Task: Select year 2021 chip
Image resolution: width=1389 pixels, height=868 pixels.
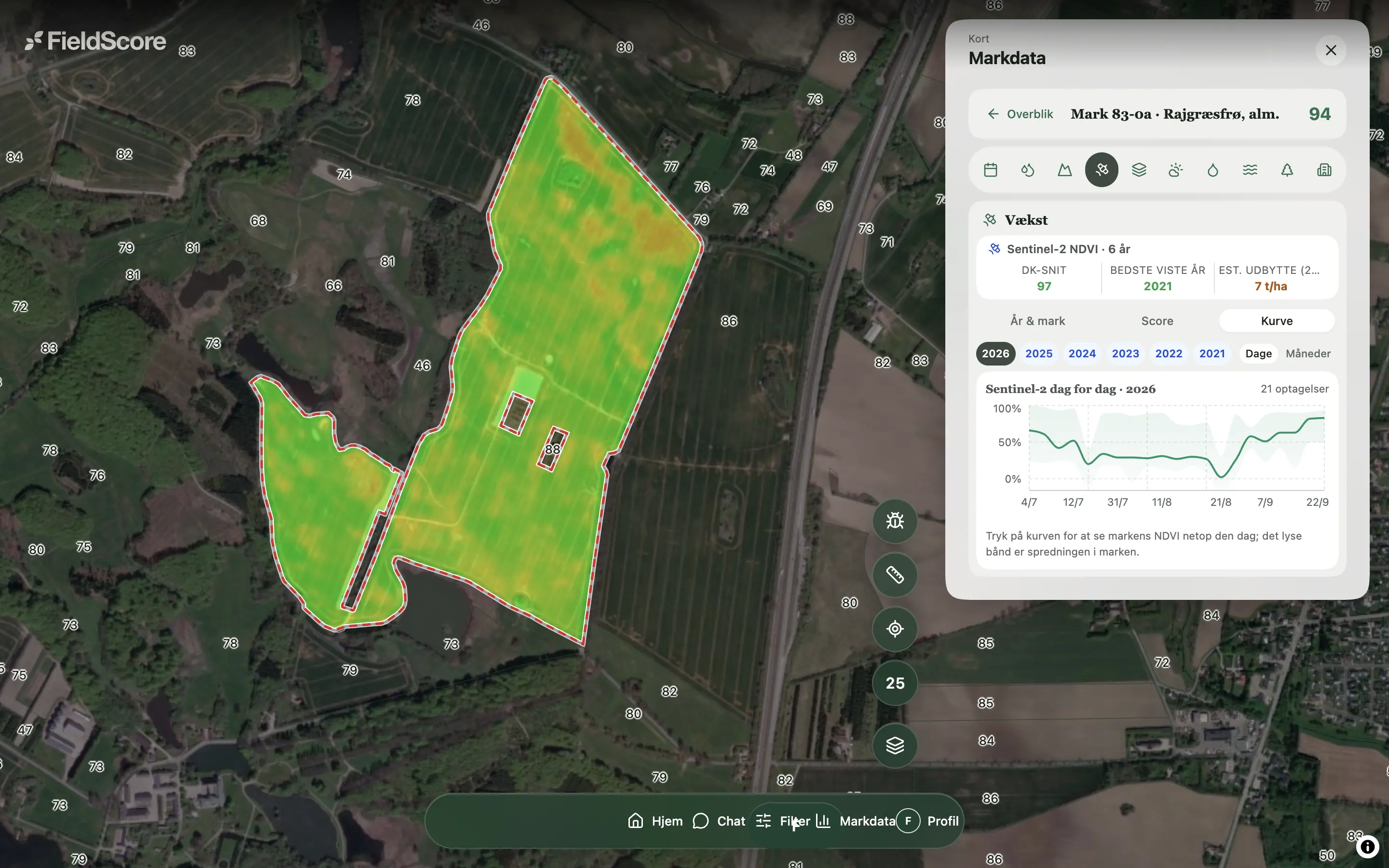Action: pos(1212,353)
